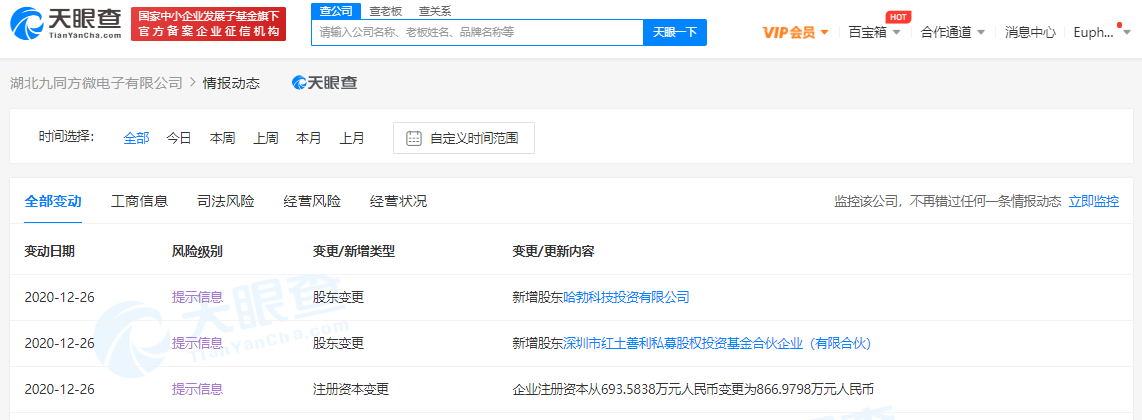Open 哈勃科技投资有限公司 shareholder link
This screenshot has width=1142, height=420.
(x=626, y=297)
